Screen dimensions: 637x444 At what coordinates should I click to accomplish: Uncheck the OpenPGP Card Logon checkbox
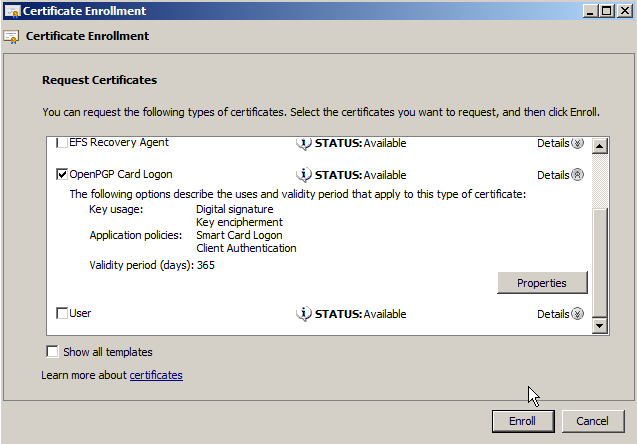click(x=62, y=174)
